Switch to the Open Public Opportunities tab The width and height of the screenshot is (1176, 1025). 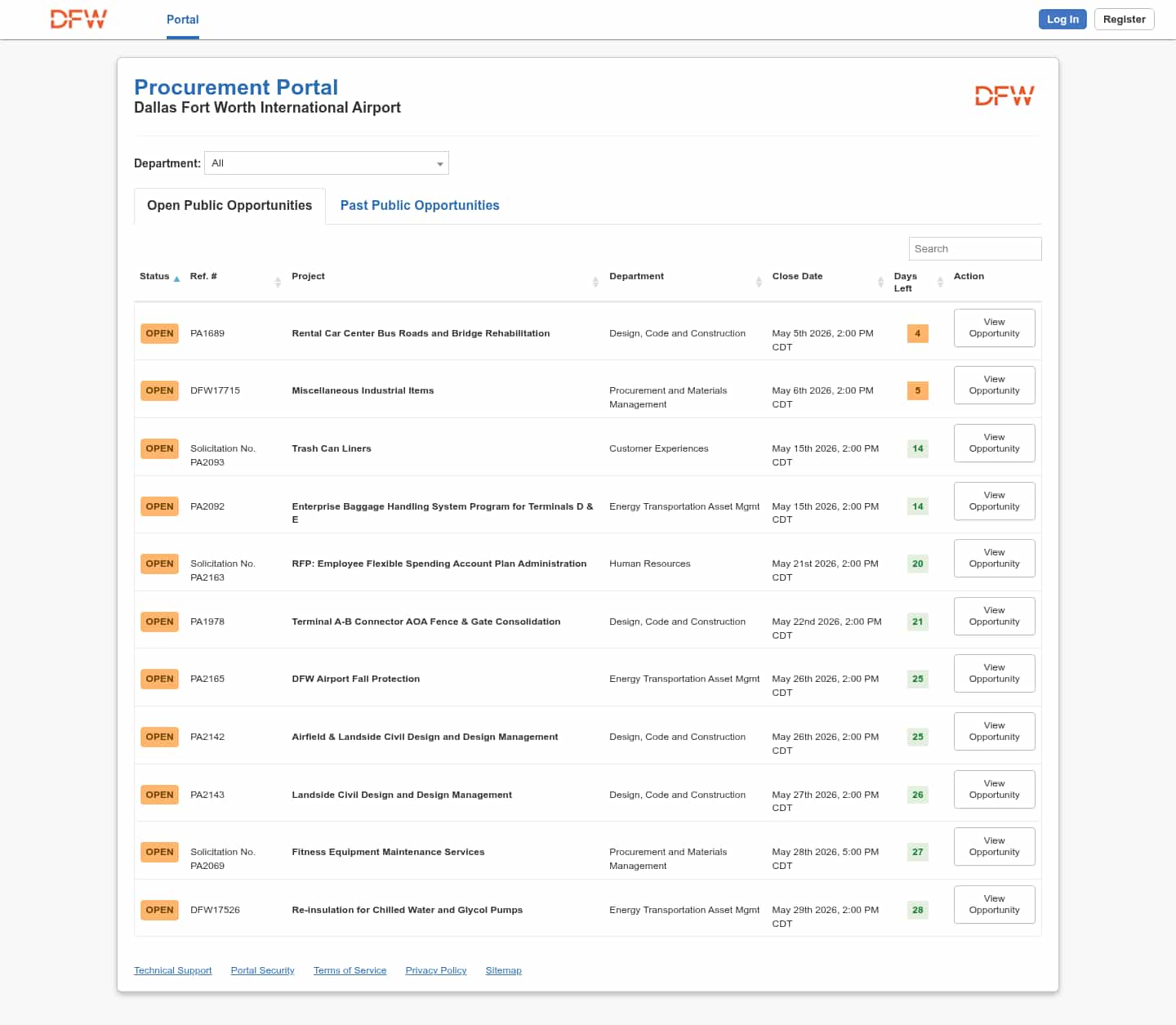[229, 206]
